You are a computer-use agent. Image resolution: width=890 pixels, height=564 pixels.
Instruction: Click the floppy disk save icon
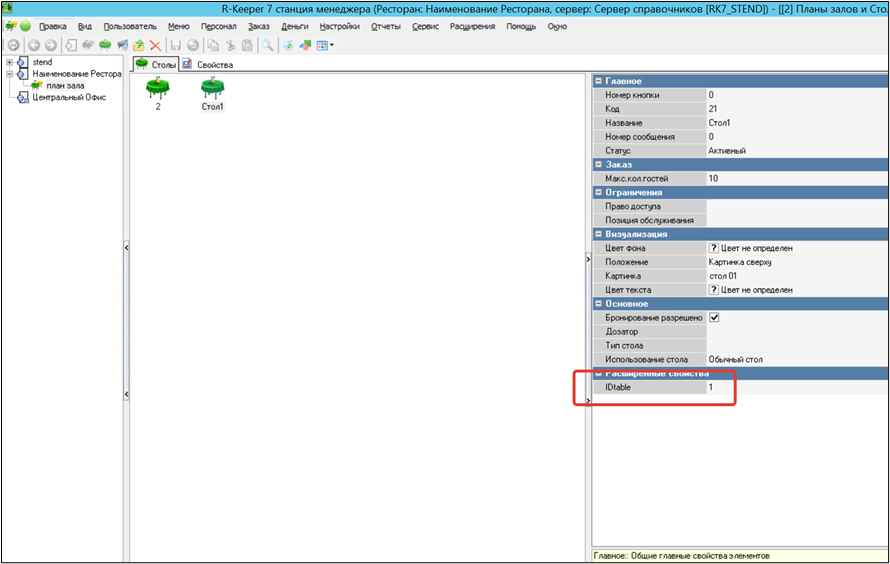[175, 45]
